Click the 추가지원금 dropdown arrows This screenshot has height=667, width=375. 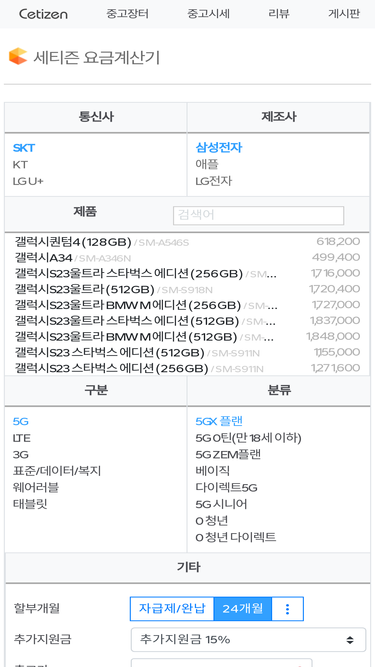click(349, 639)
